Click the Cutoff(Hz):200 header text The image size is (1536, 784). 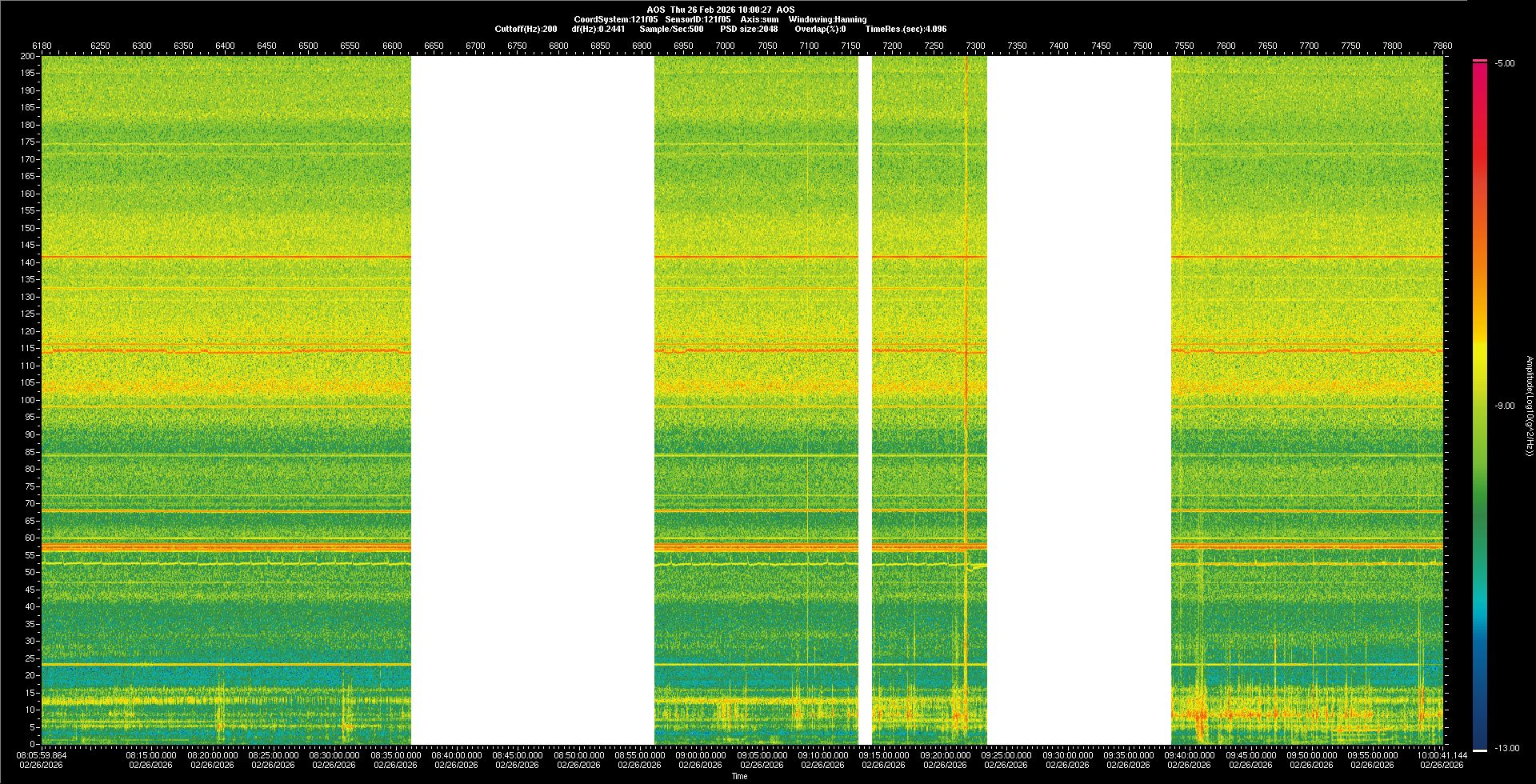[526, 29]
